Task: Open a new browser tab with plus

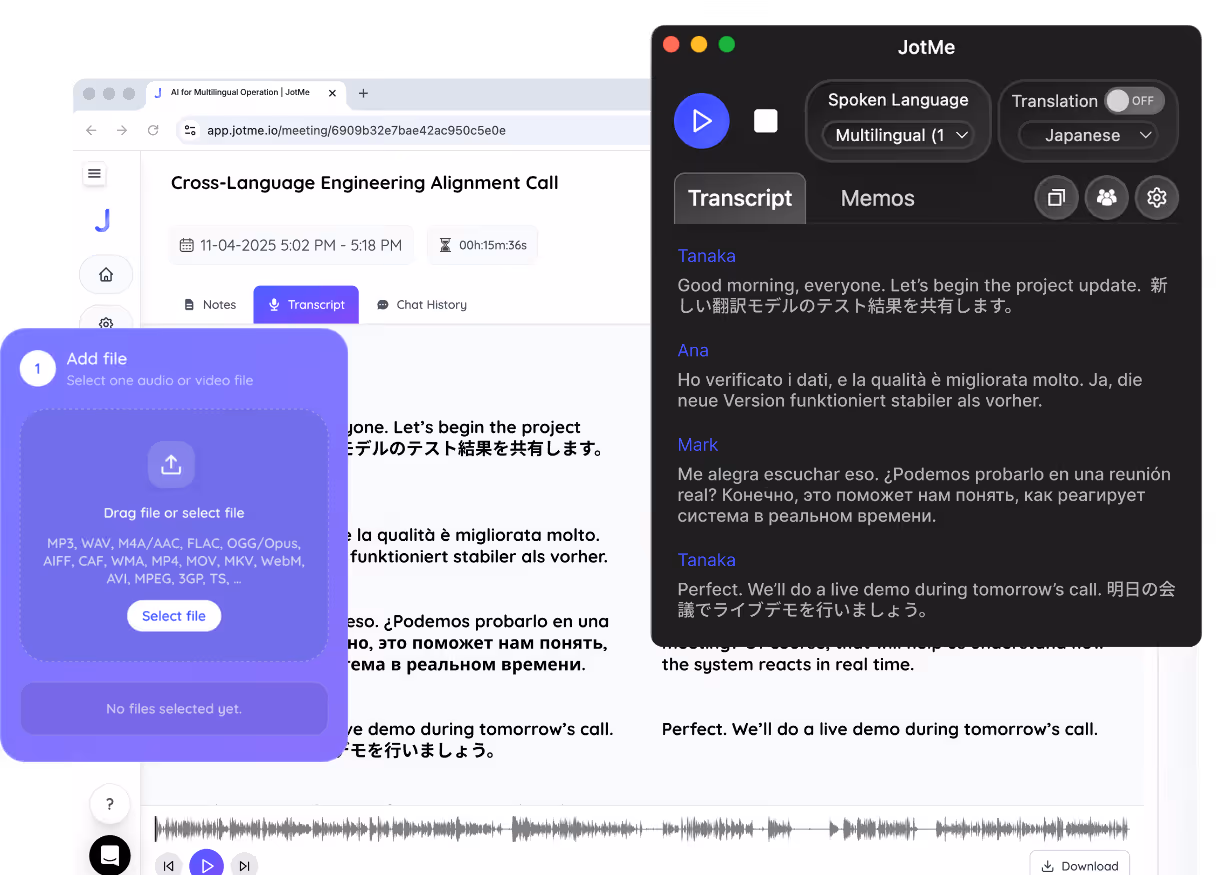Action: 363,93
